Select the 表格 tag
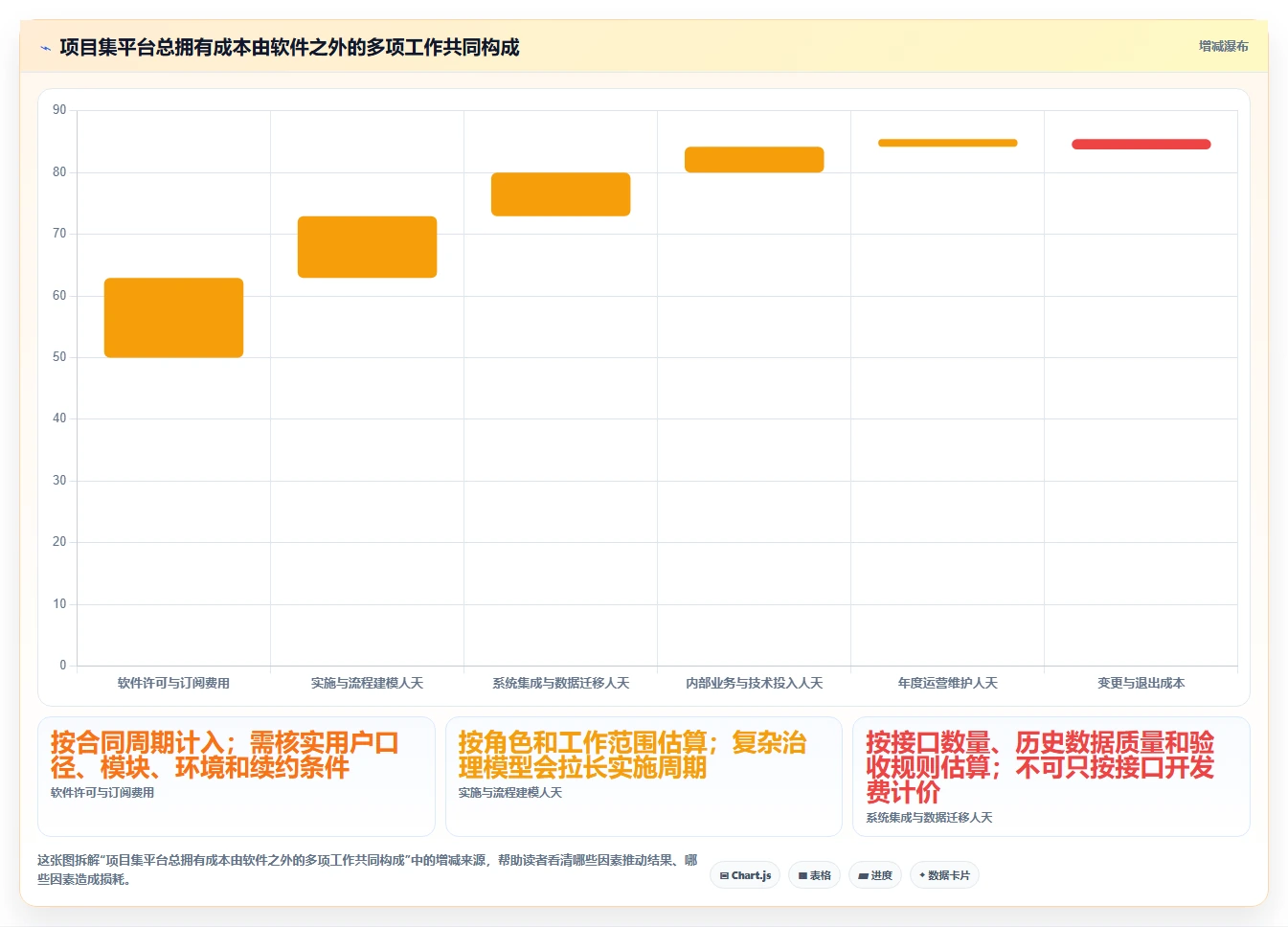This screenshot has height=927, width=1288. pos(815,875)
